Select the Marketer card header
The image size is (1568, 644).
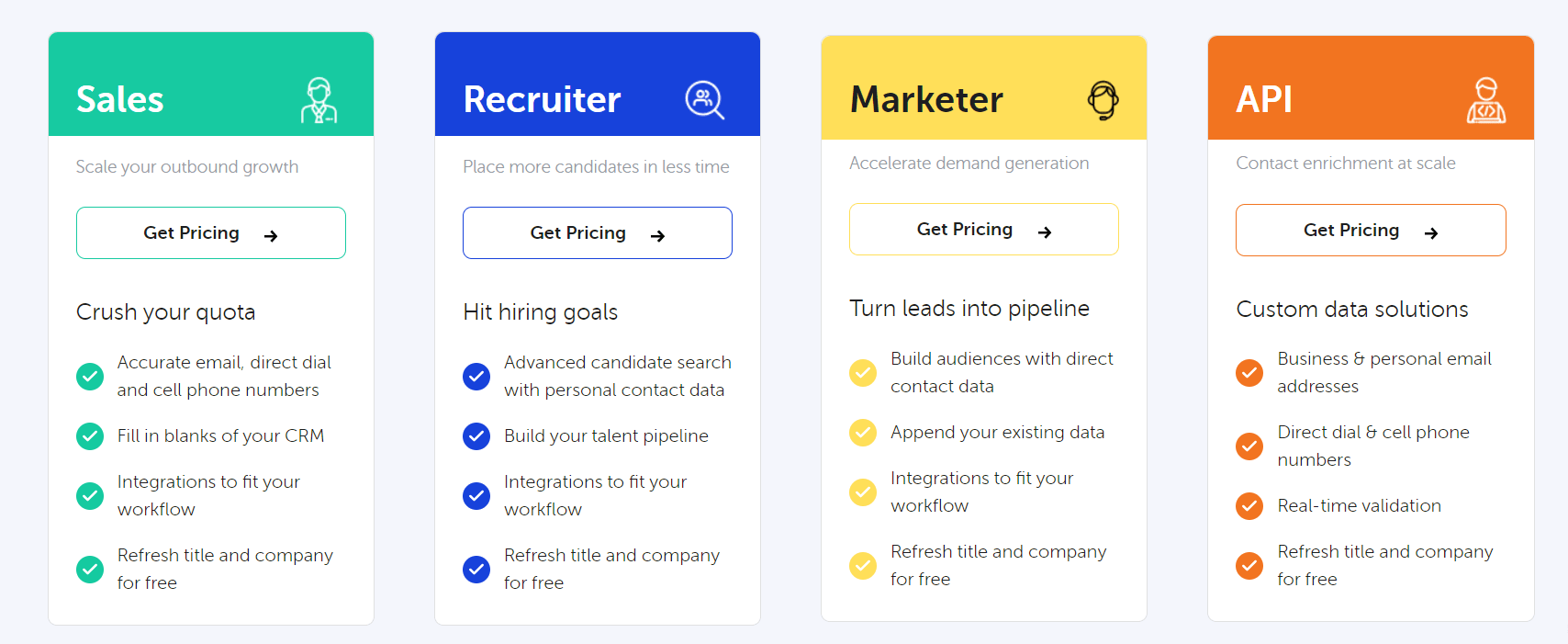(983, 87)
